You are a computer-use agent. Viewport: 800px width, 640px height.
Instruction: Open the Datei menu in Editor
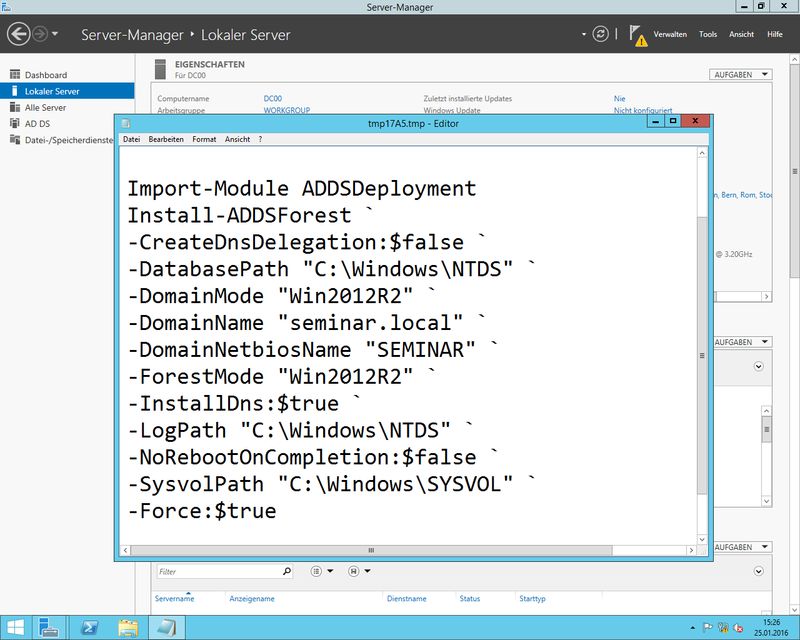tap(131, 139)
